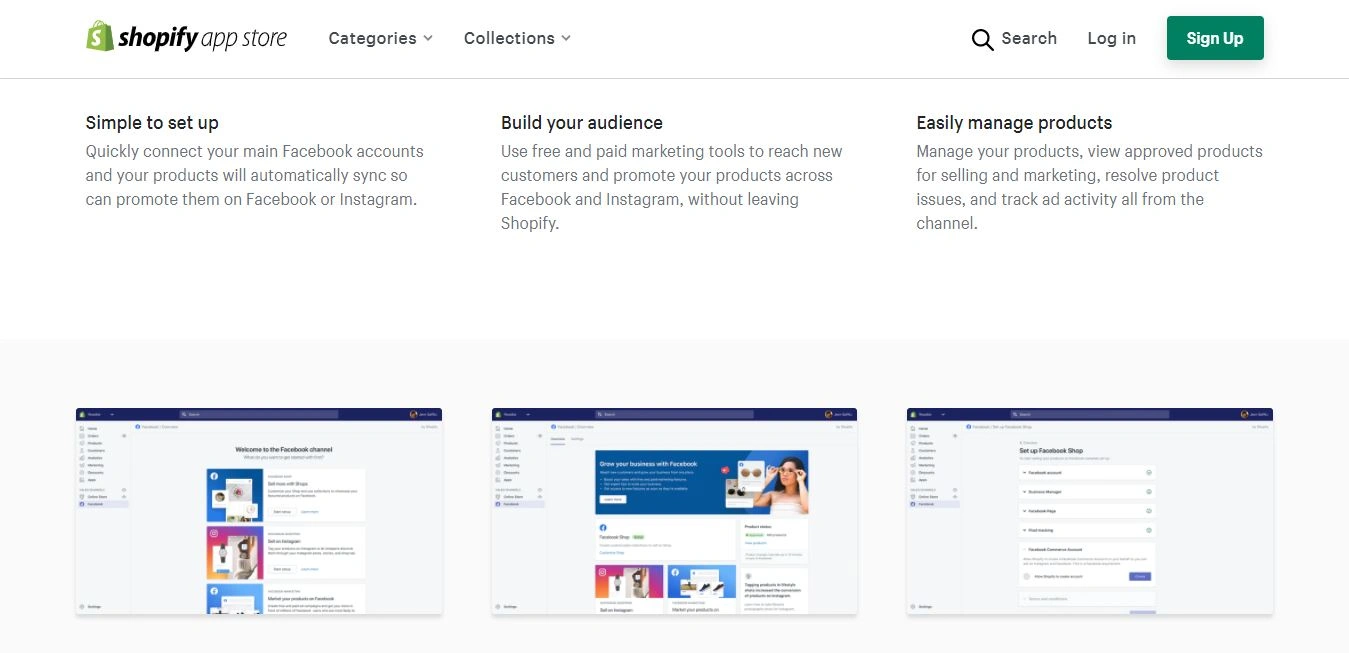
Task: Click the green Sign Up button
Action: coord(1215,38)
